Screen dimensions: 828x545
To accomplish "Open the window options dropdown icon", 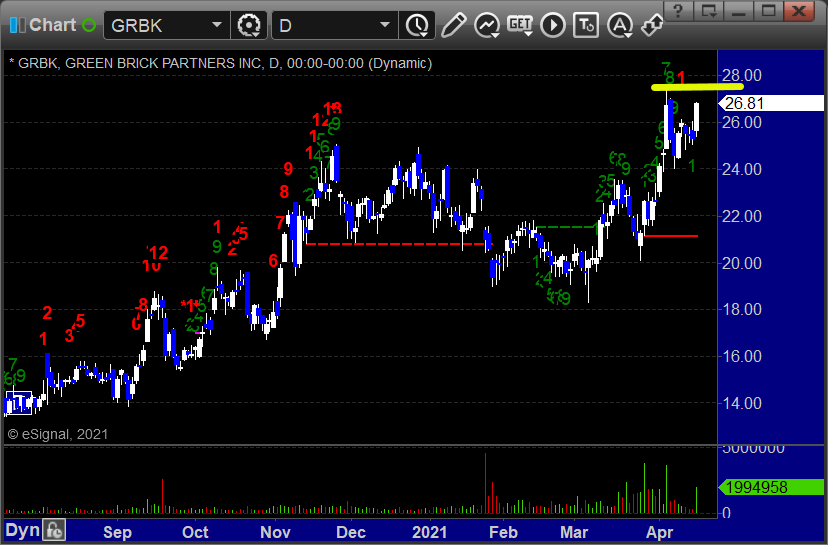I will pos(709,10).
